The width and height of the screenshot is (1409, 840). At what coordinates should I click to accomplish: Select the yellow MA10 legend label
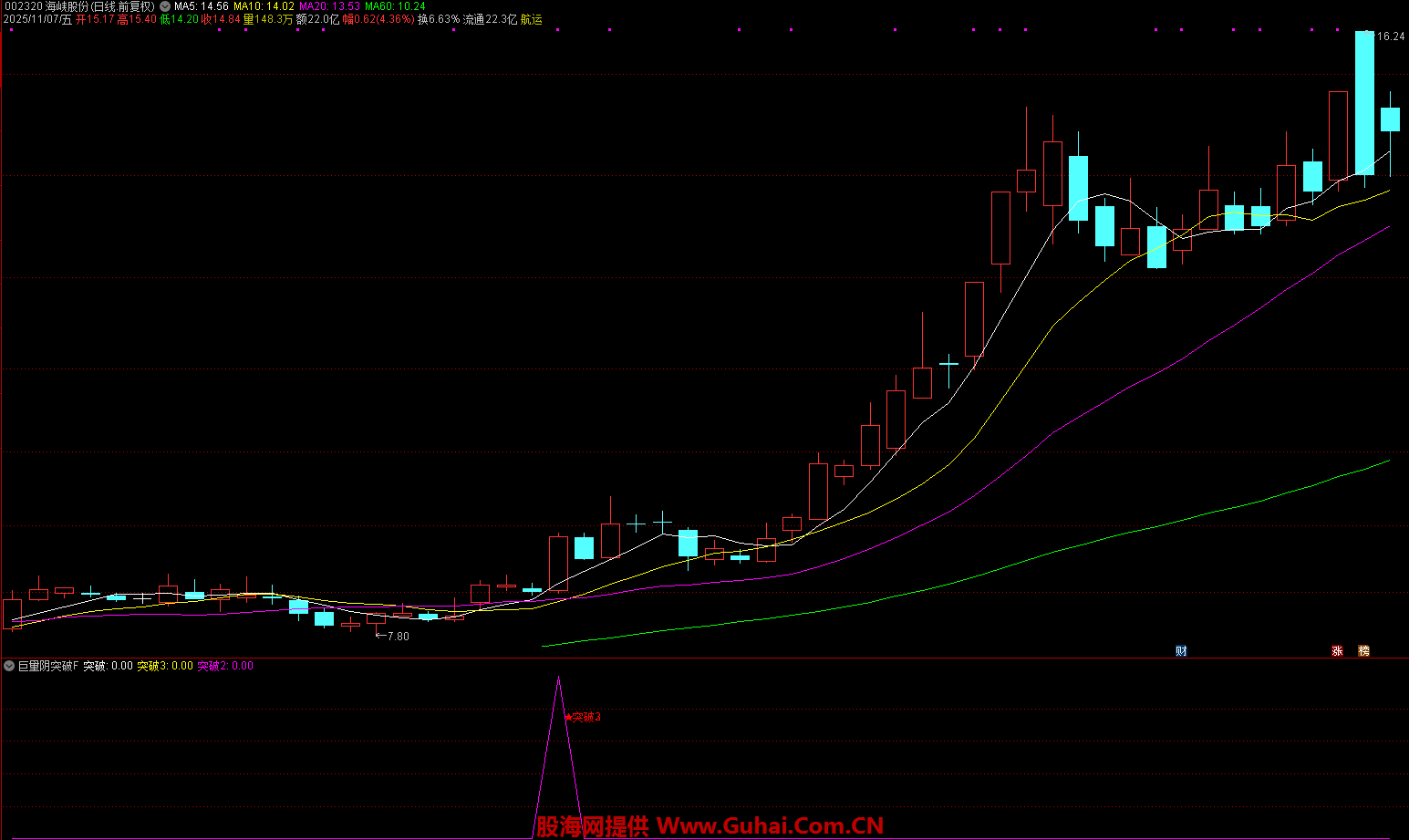tap(264, 6)
